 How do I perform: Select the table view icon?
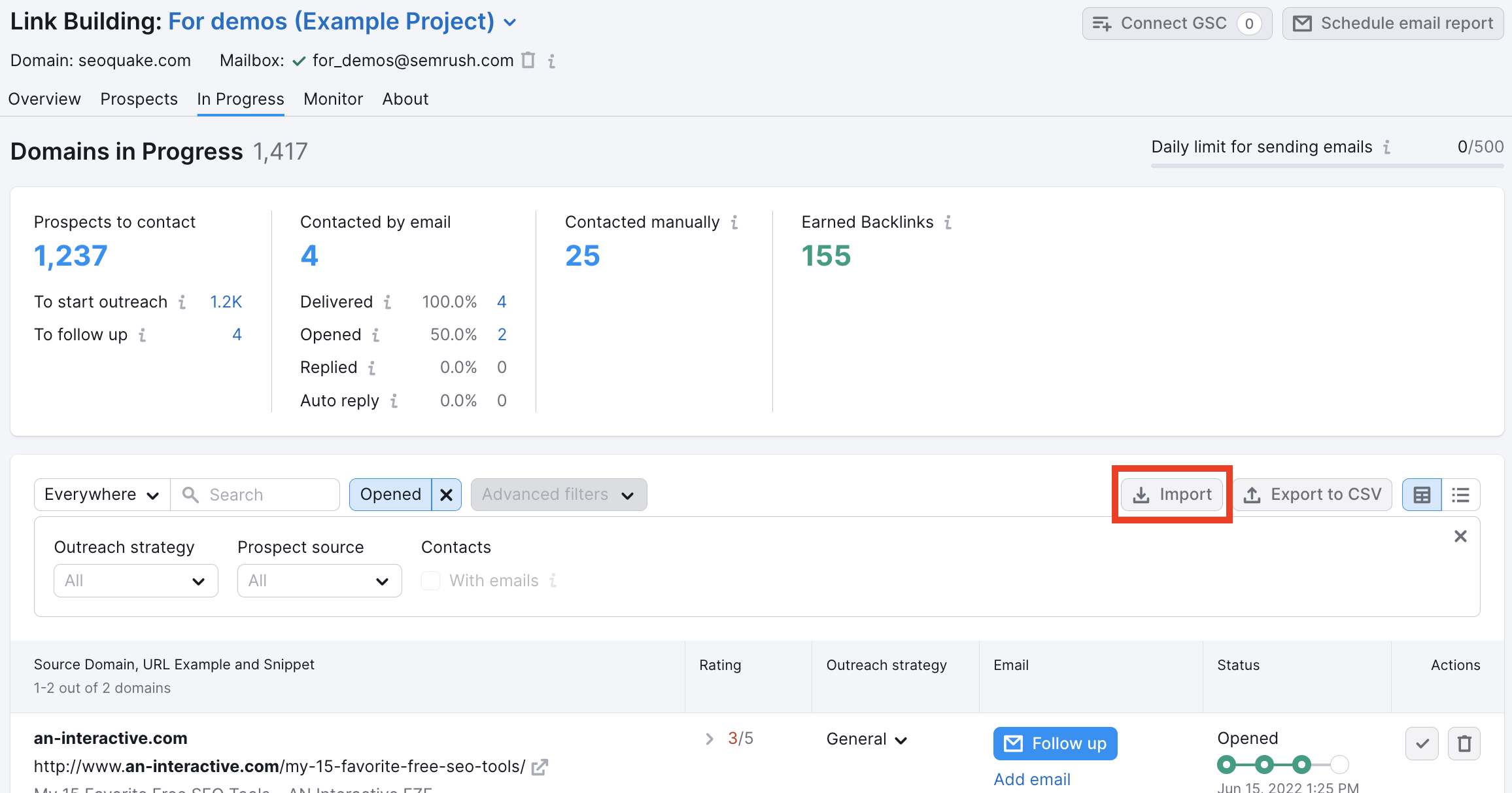(x=1421, y=494)
